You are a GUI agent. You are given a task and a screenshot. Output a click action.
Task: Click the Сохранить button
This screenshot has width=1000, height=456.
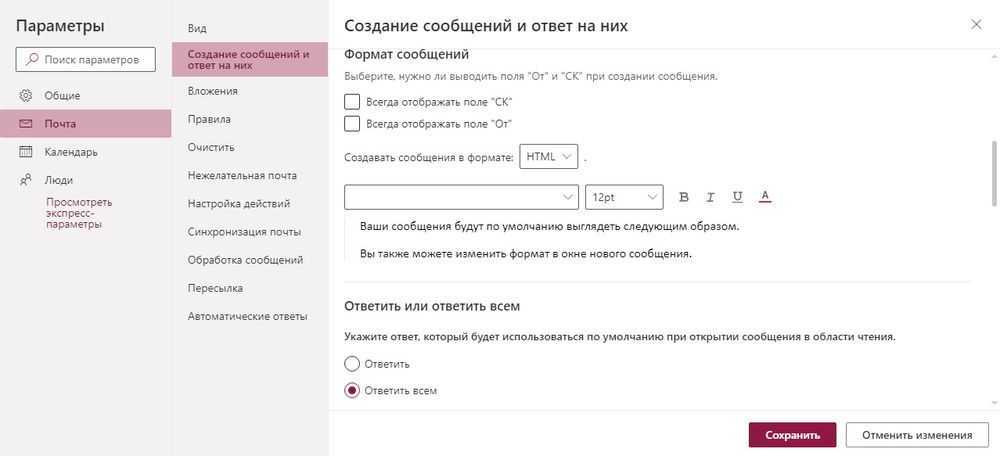(x=792, y=435)
